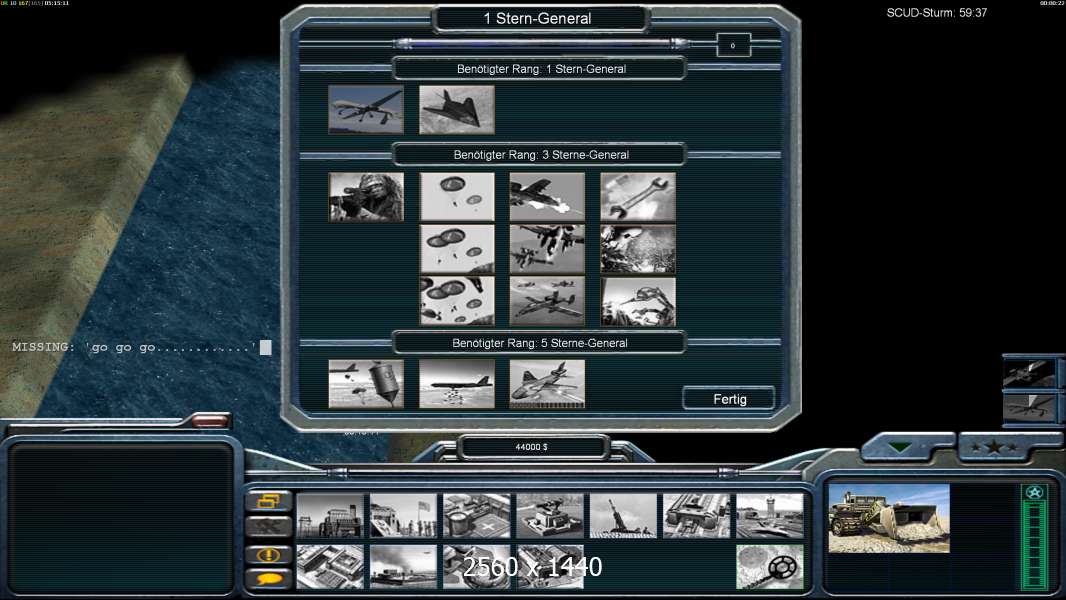Click 'Benötigter Rang: 1 Stern-General' header
The height and width of the screenshot is (600, 1066).
[x=541, y=69]
